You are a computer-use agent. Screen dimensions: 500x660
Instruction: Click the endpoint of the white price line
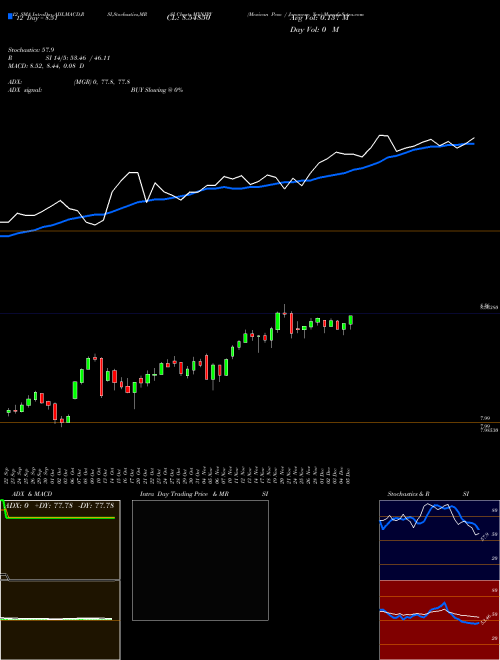pos(474,138)
